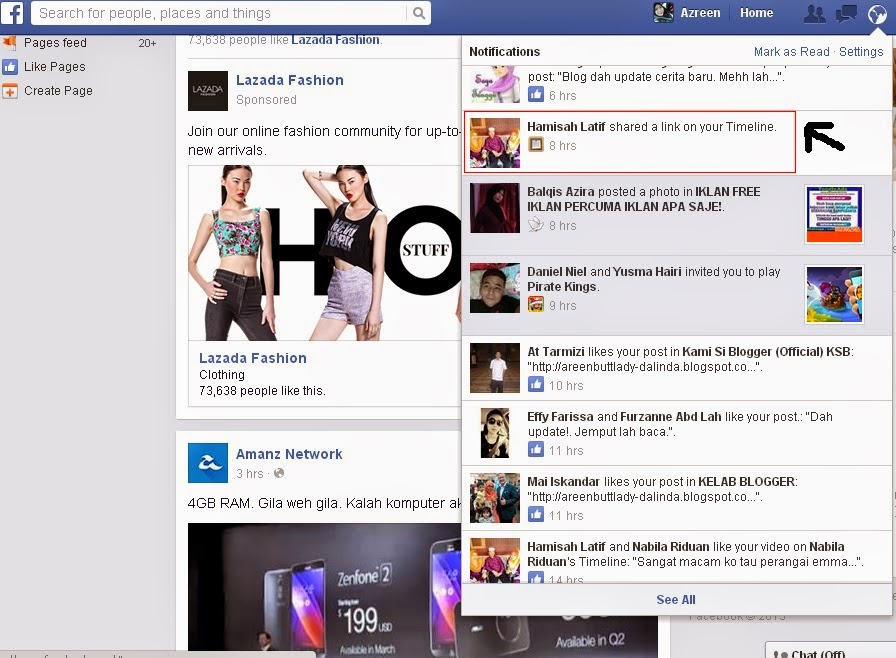The image size is (896, 658).
Task: Open friend requests icon in top bar
Action: coord(814,14)
